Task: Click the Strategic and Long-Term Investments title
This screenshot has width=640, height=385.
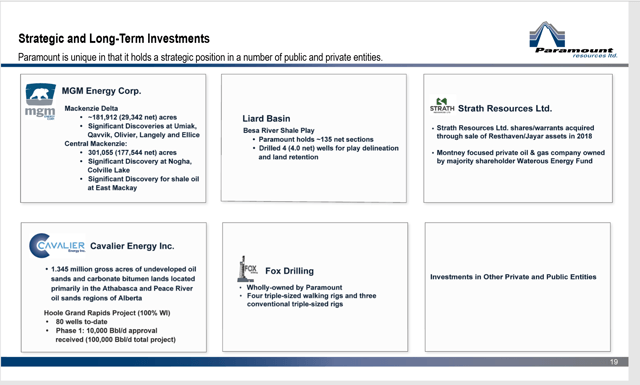Action: [114, 38]
